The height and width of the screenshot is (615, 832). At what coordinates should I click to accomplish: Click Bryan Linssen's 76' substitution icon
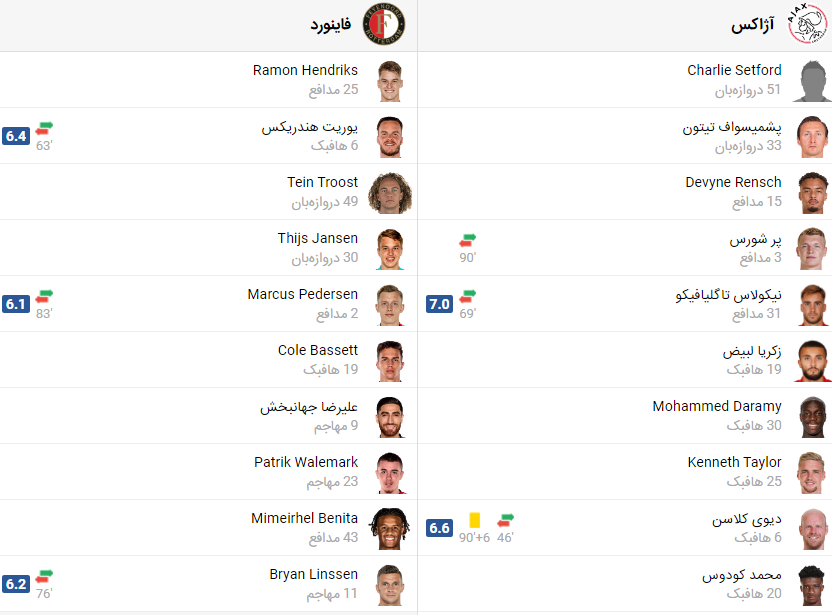44,576
